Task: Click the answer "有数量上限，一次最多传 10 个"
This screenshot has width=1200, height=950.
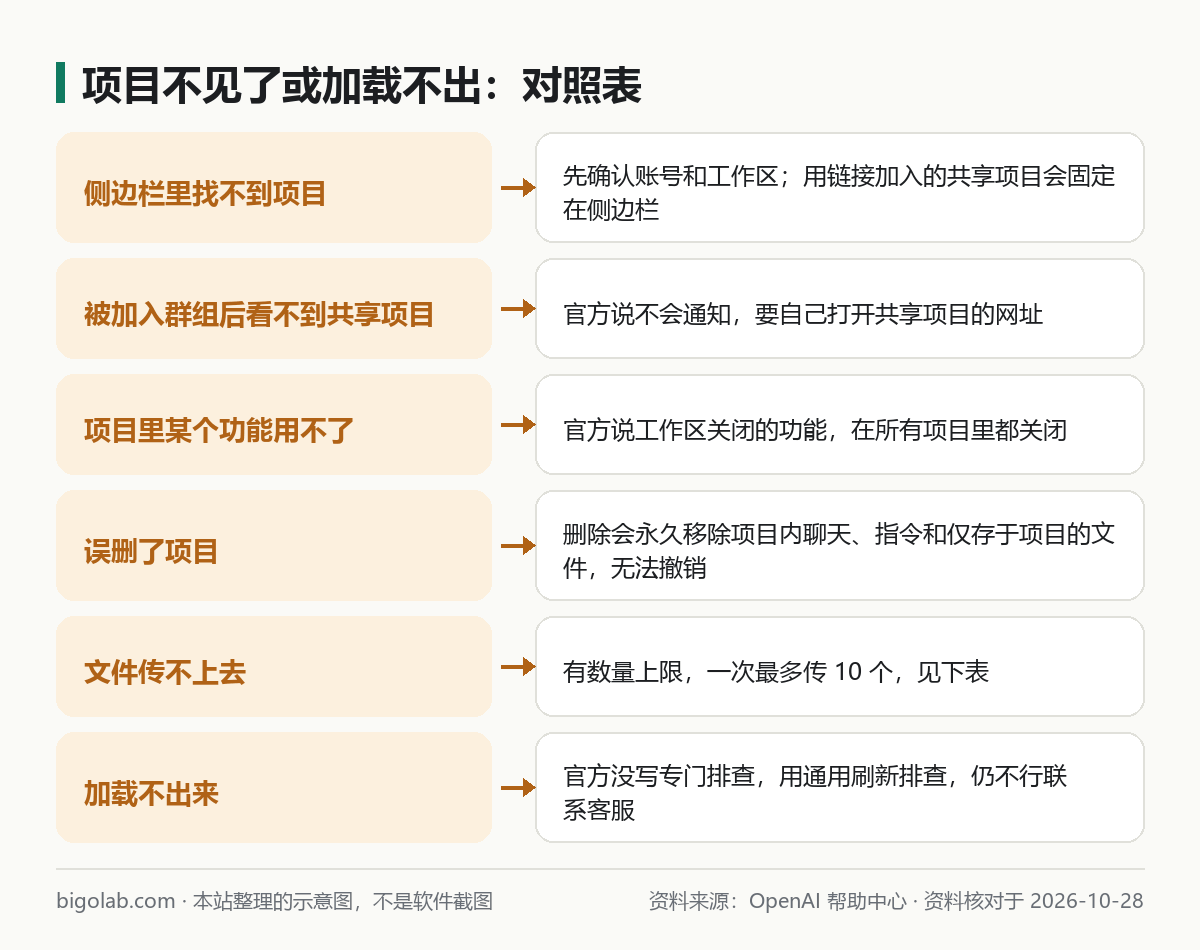Action: (x=840, y=667)
